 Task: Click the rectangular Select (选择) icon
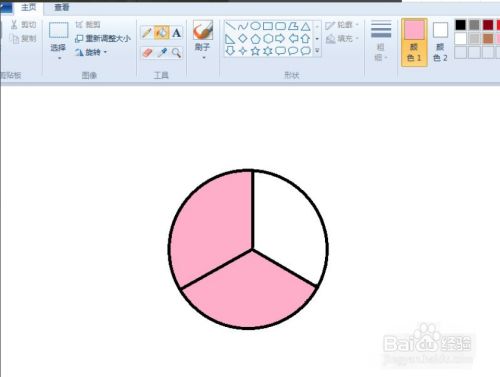pos(59,30)
